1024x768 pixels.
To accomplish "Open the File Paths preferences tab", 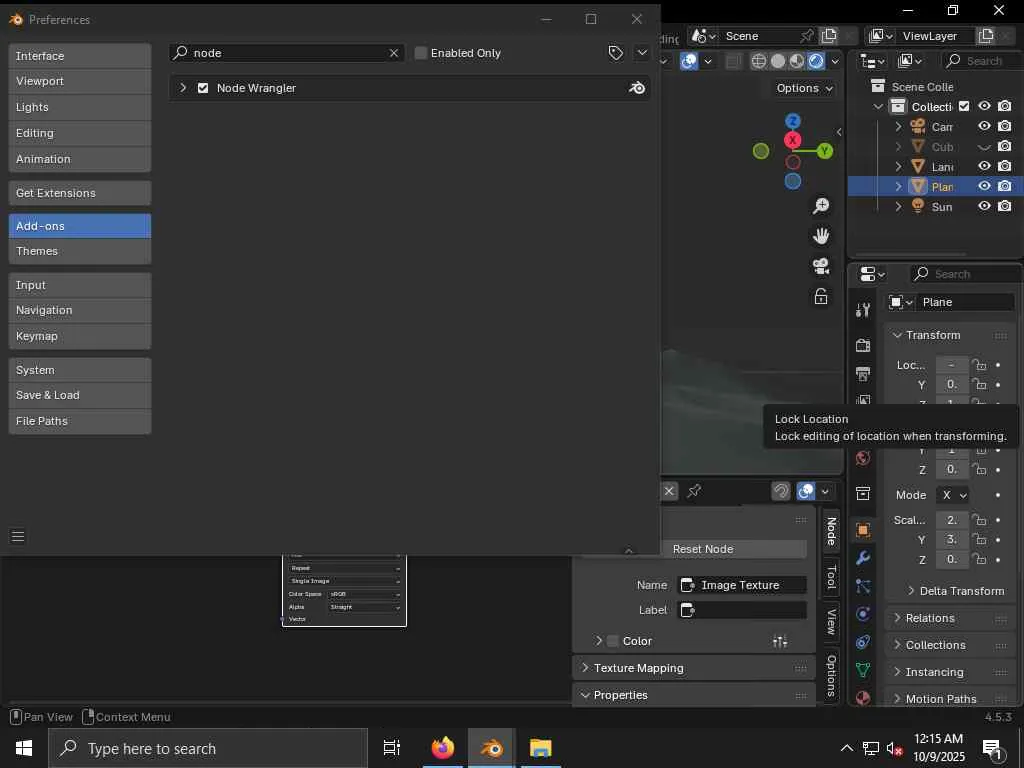I will [x=80, y=421].
